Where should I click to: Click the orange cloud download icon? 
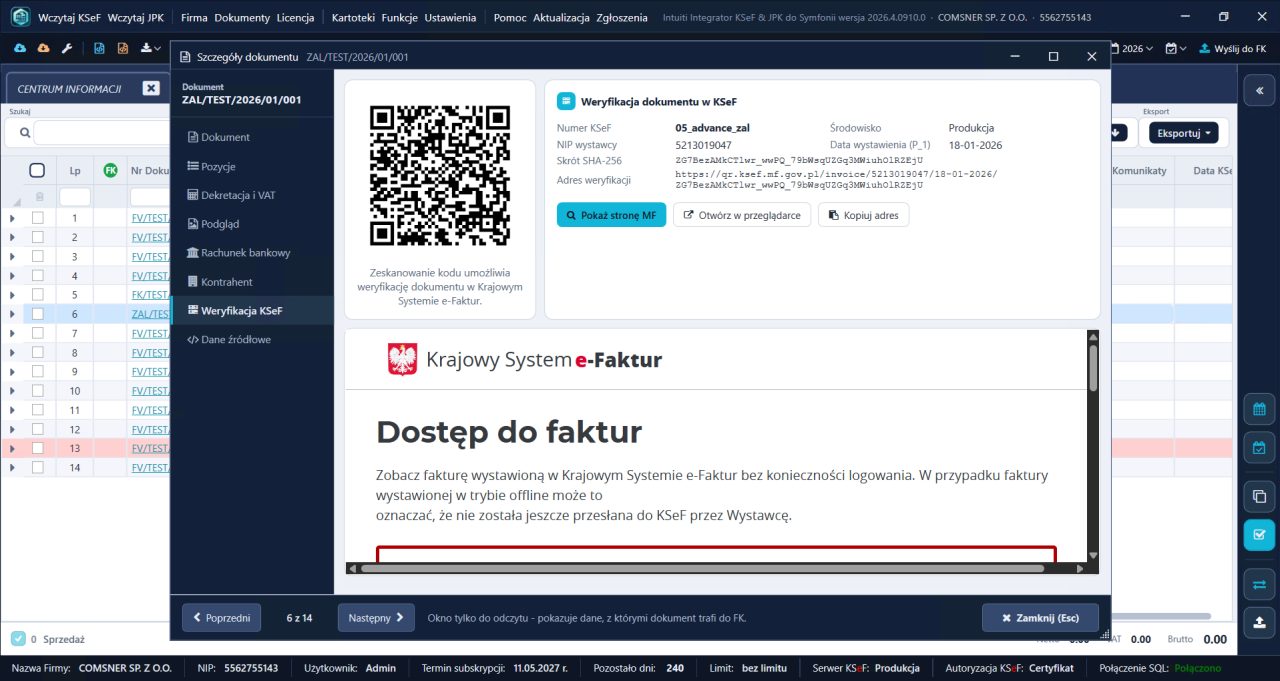[43, 48]
